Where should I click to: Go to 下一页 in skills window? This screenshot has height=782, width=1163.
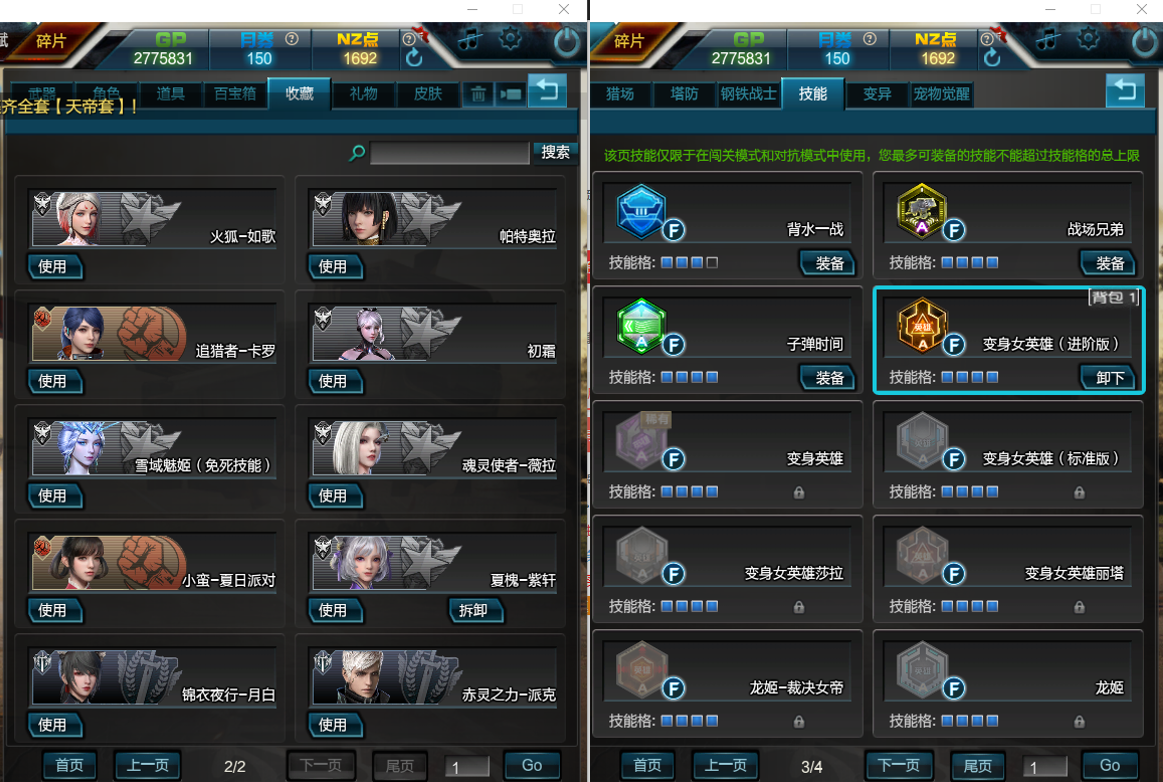point(898,765)
